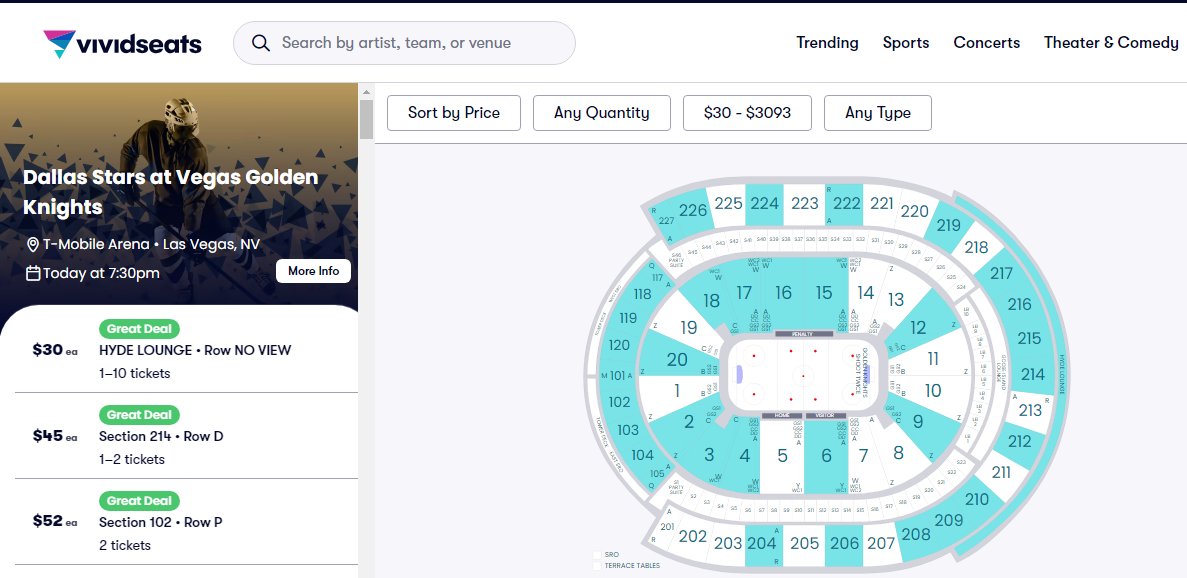Open the Sort by Price dropdown

(x=454, y=113)
